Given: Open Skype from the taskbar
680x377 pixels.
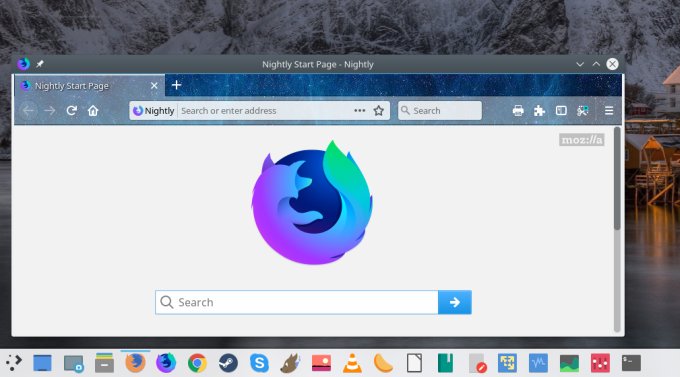Looking at the screenshot, I should pyautogui.click(x=259, y=363).
